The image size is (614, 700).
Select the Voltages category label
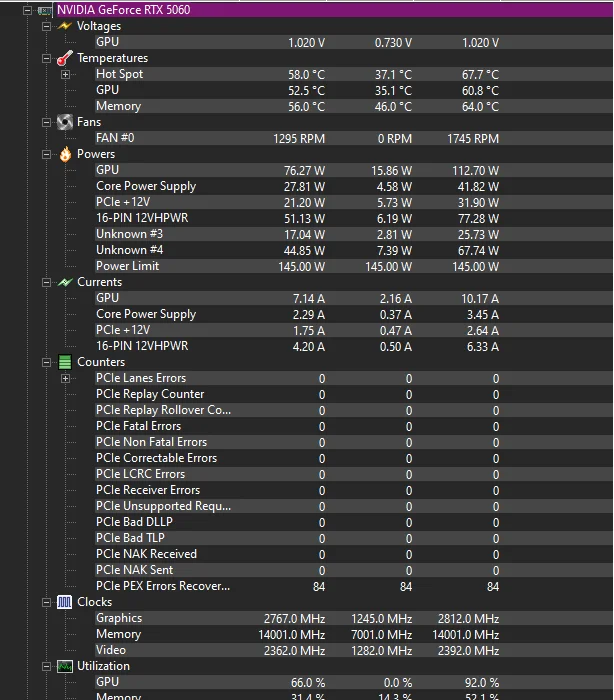99,26
